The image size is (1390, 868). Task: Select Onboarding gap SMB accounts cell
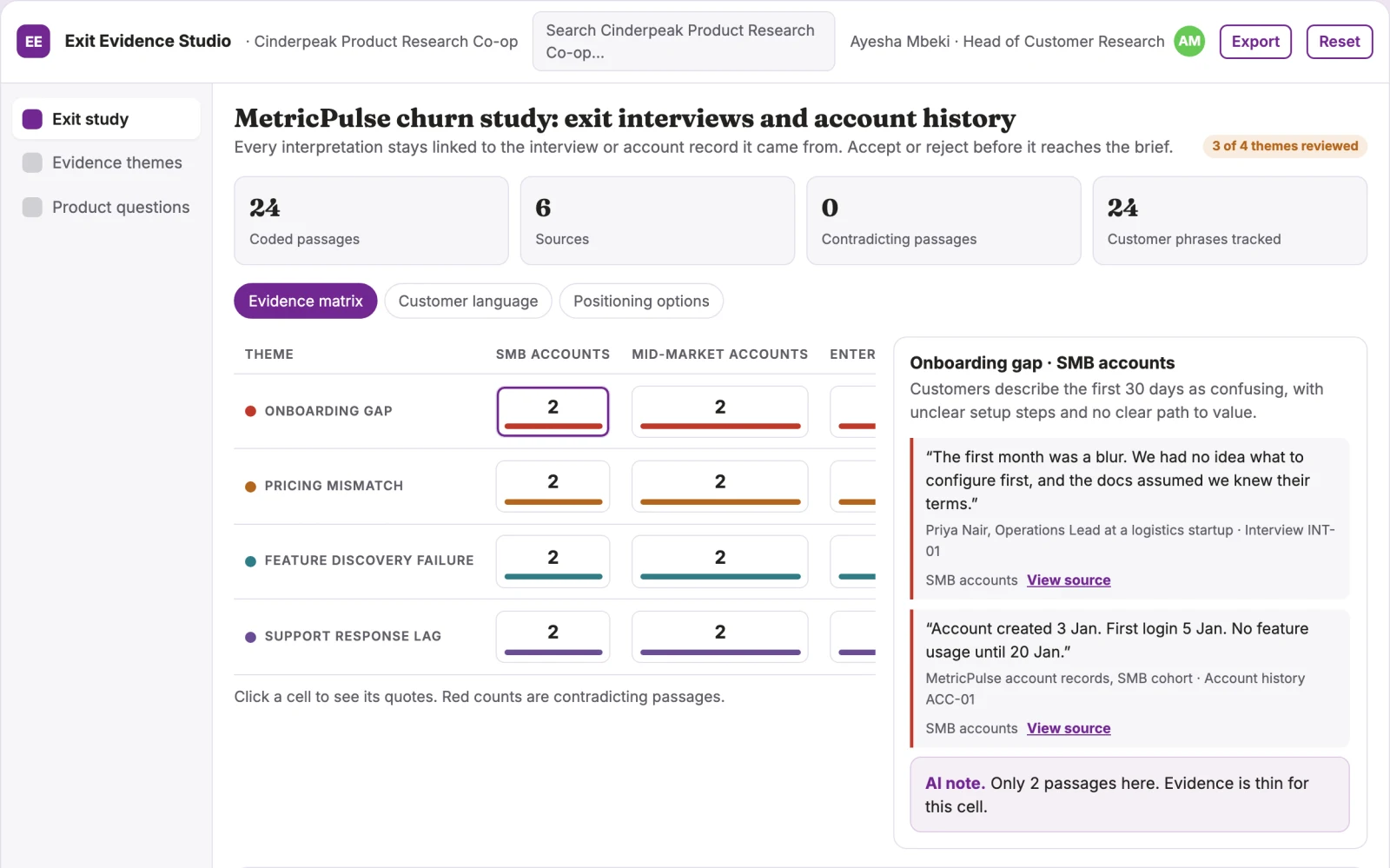pos(553,411)
